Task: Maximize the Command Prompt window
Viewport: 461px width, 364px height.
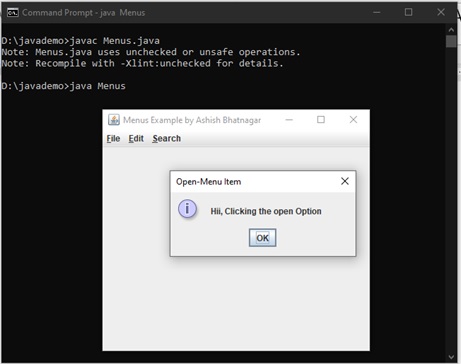Action: tap(408, 13)
